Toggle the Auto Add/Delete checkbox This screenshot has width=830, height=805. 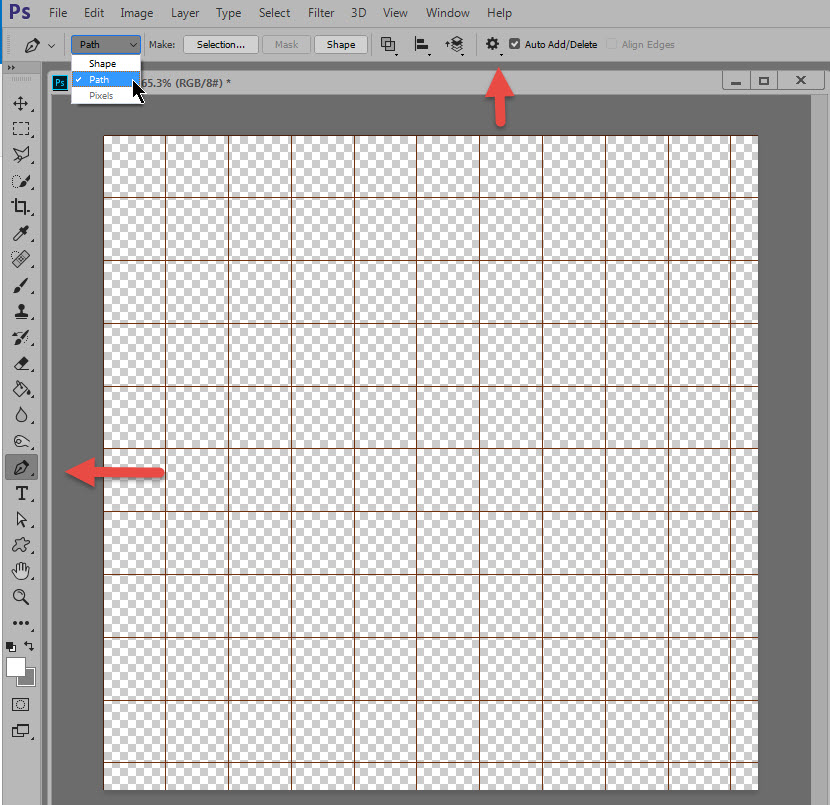[x=515, y=44]
